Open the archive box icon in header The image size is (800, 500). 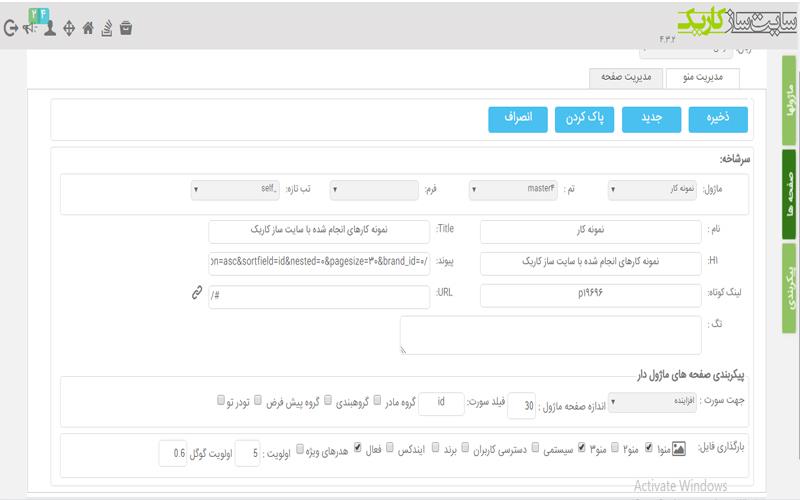126,28
